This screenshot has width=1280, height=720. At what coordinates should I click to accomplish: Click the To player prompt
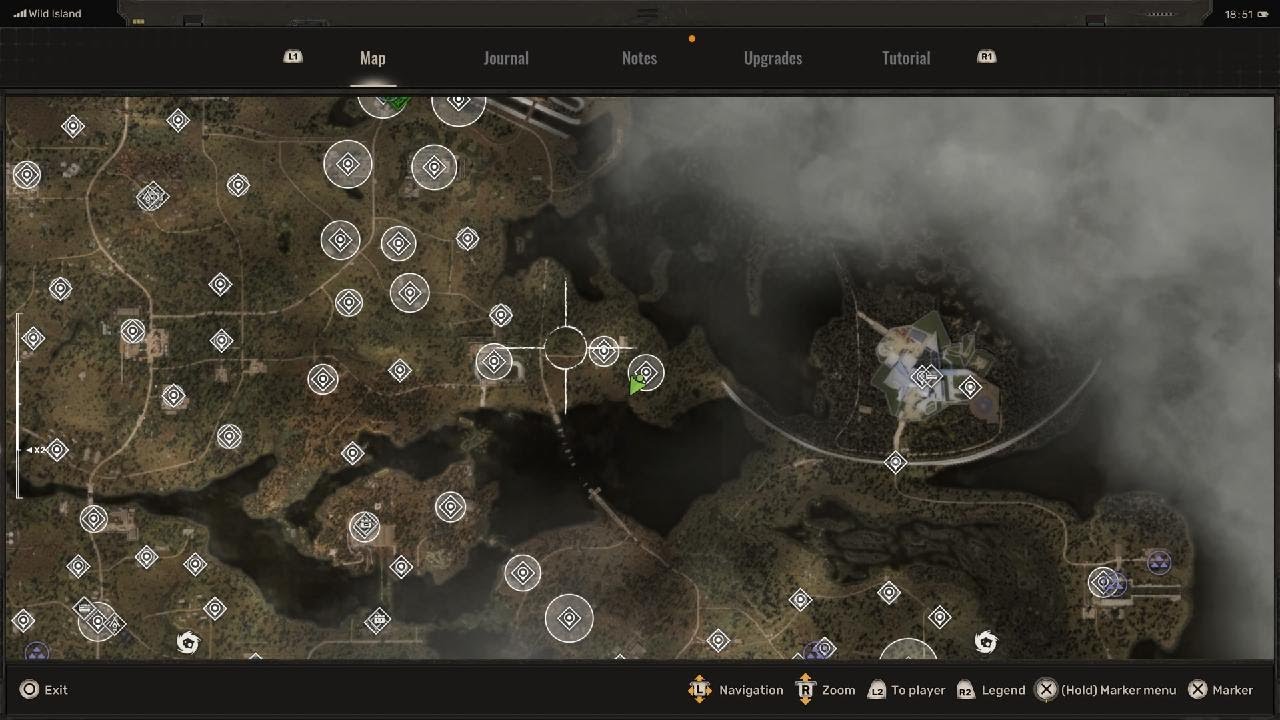point(906,690)
